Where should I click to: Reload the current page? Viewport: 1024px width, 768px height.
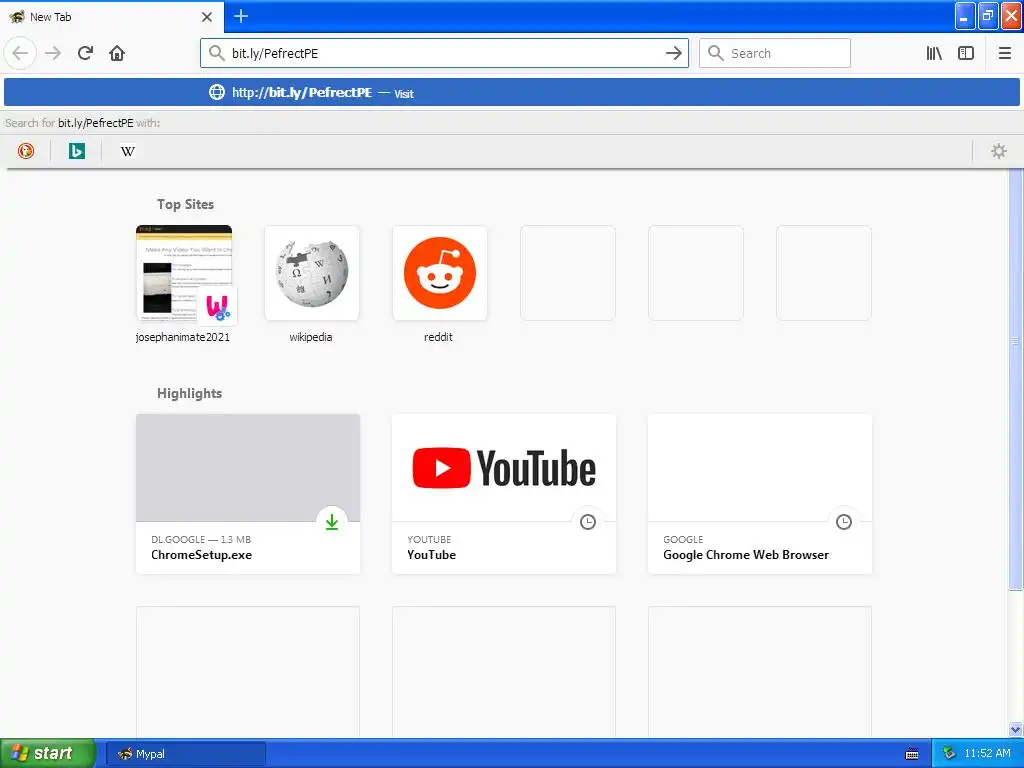pos(85,53)
